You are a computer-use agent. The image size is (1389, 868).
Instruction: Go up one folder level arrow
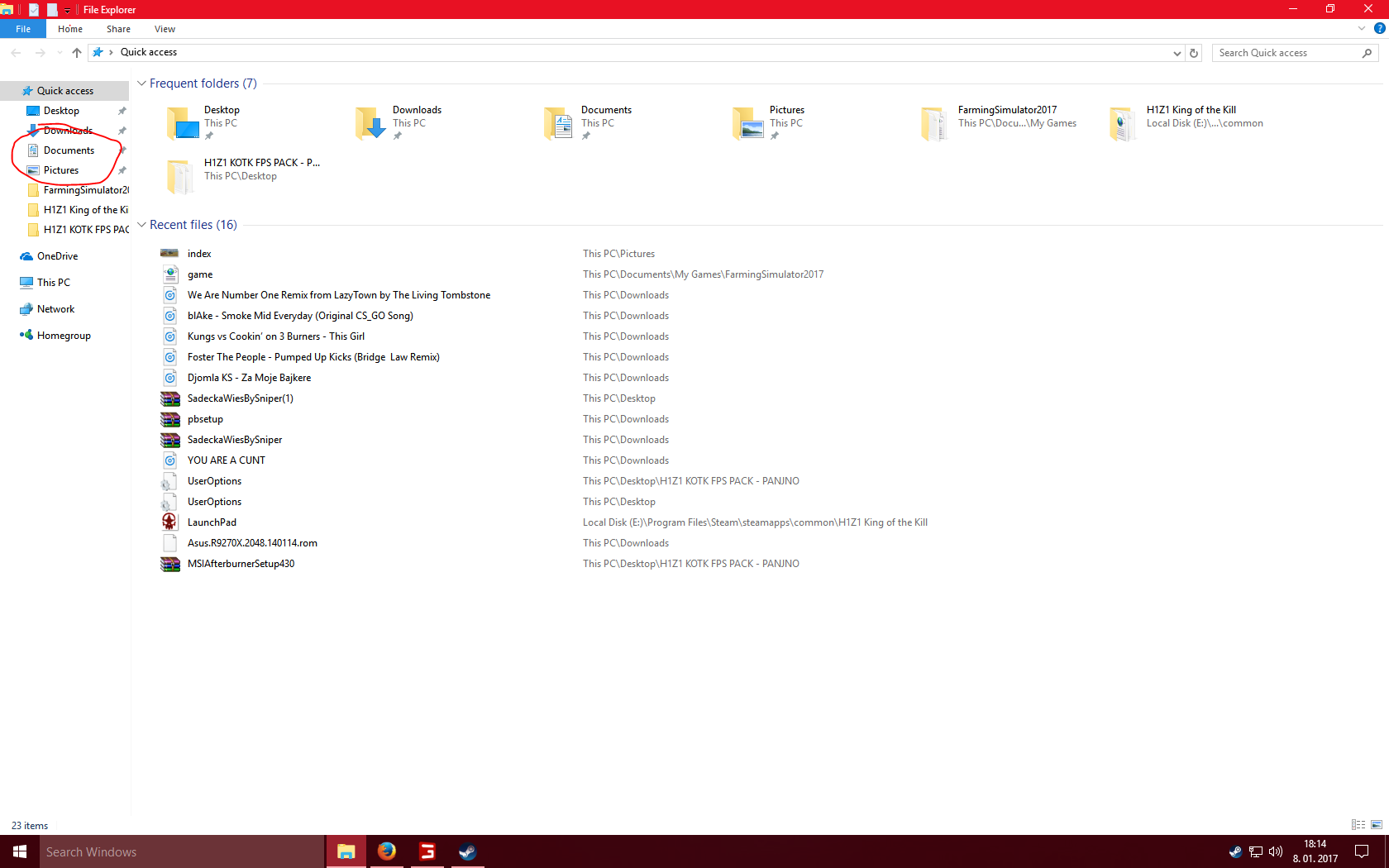[x=77, y=52]
